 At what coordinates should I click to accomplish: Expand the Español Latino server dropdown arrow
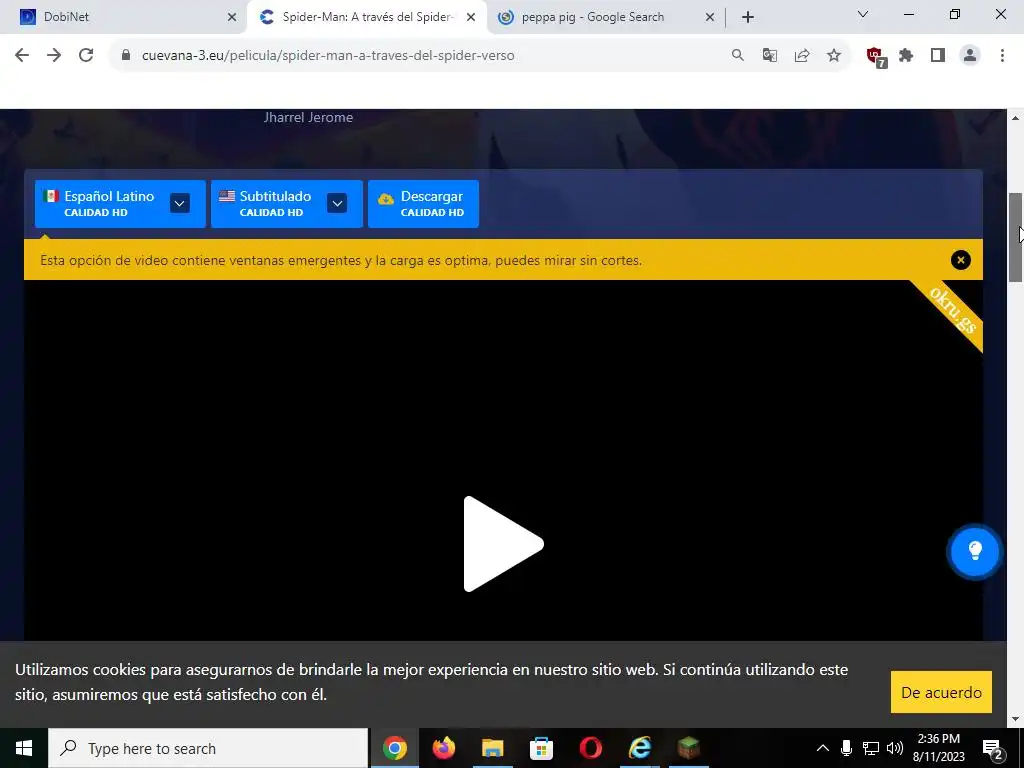(x=180, y=203)
